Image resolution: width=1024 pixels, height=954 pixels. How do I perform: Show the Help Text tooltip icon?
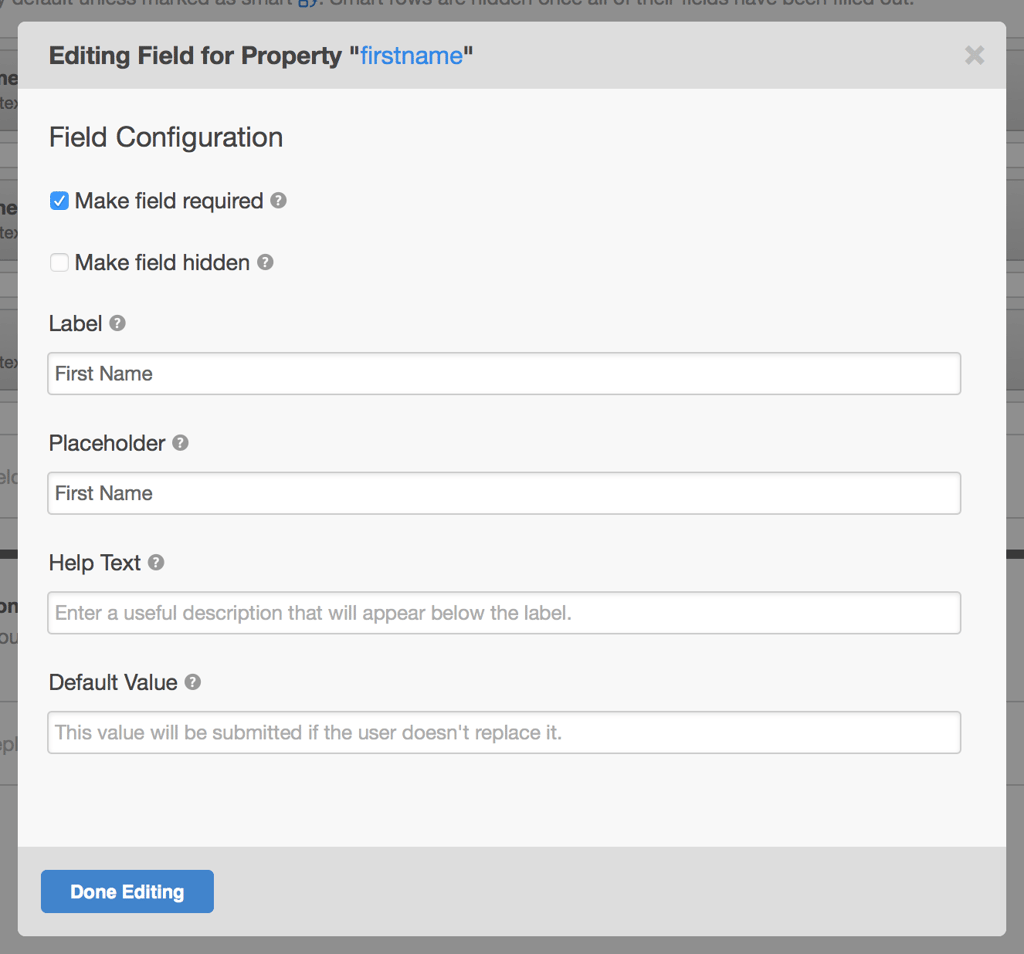click(156, 562)
